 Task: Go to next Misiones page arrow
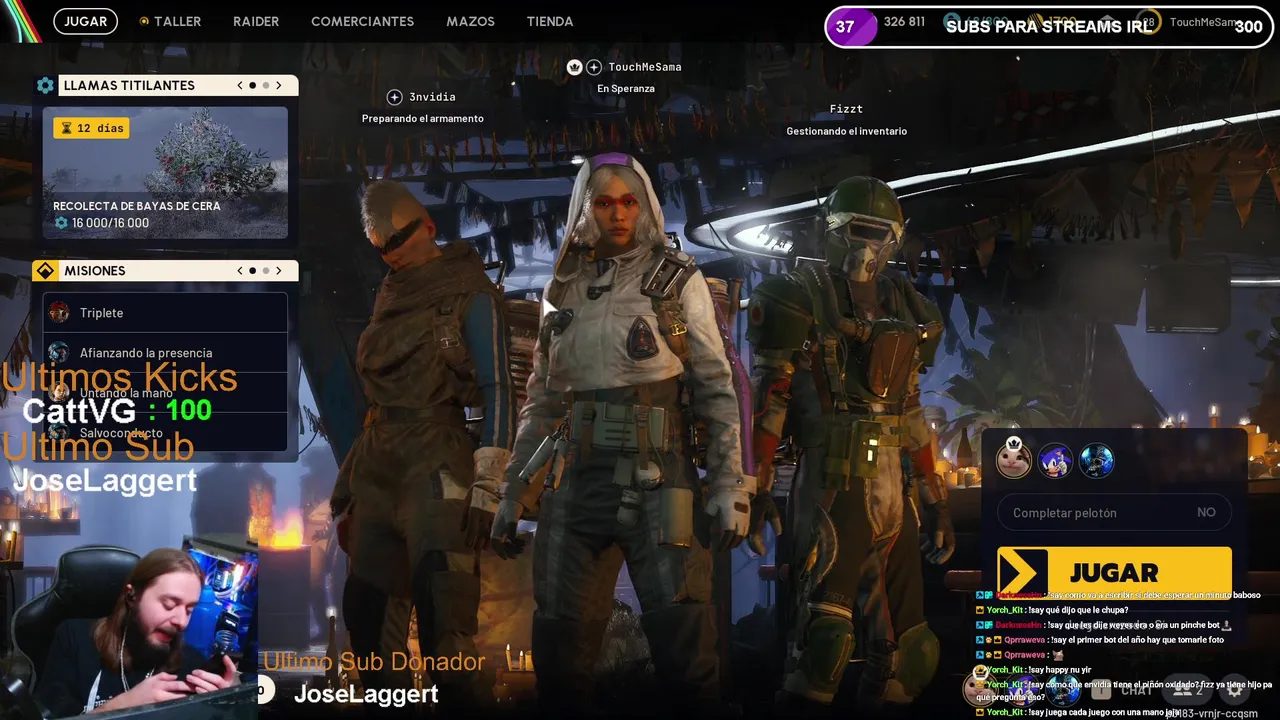click(279, 271)
